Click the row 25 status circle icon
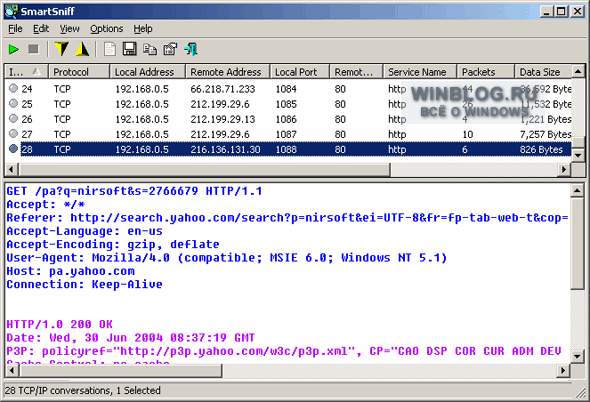The image size is (590, 402). coord(13,104)
